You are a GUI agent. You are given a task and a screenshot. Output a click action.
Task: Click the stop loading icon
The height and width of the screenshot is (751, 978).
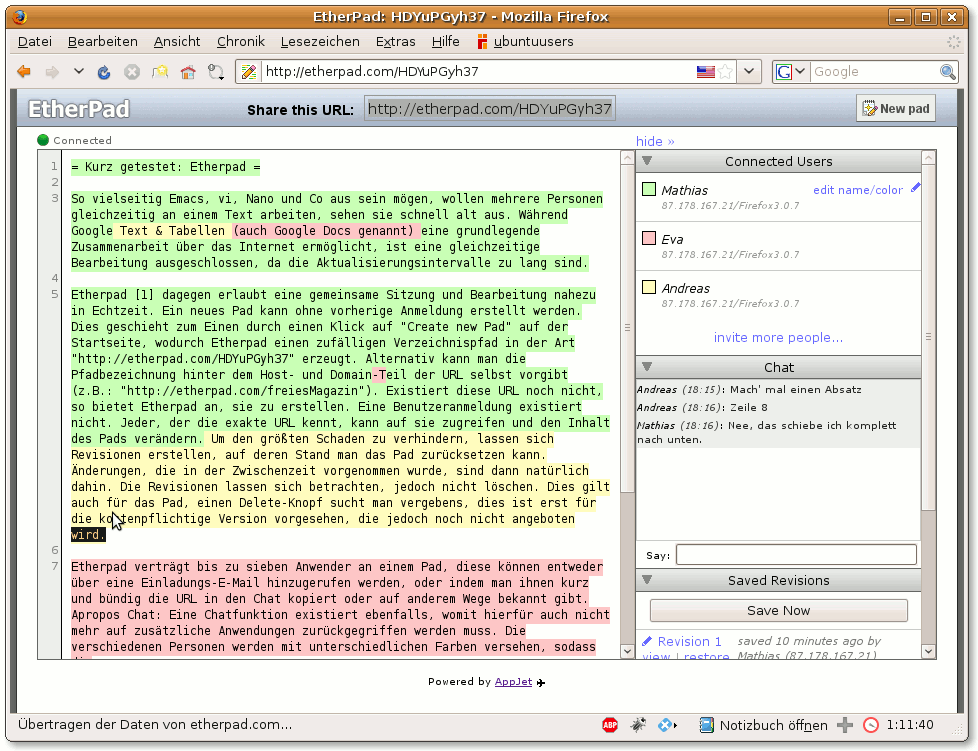pyautogui.click(x=132, y=72)
